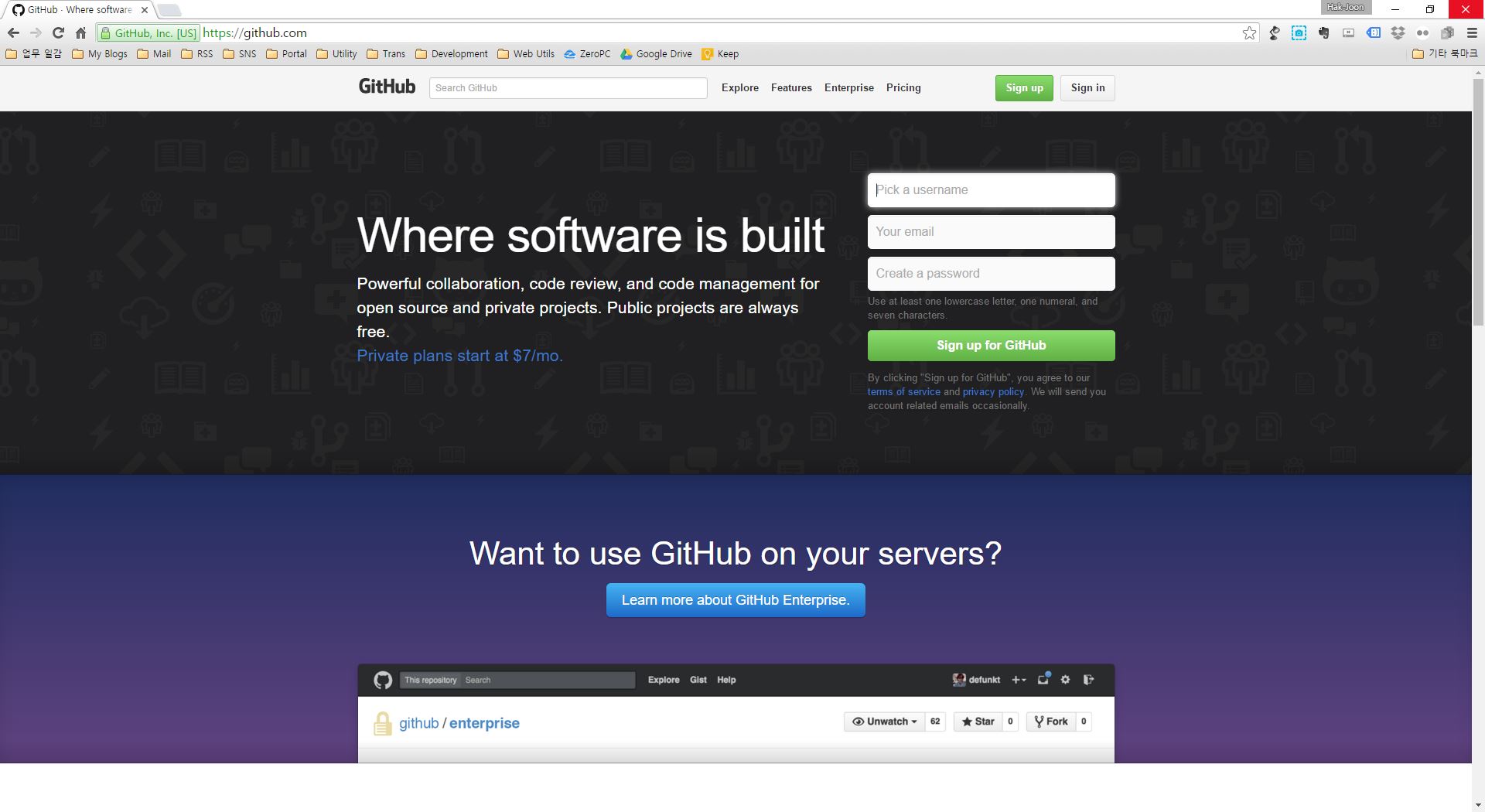Go to the browser home page icon
This screenshot has height=812, width=1485.
80,32
